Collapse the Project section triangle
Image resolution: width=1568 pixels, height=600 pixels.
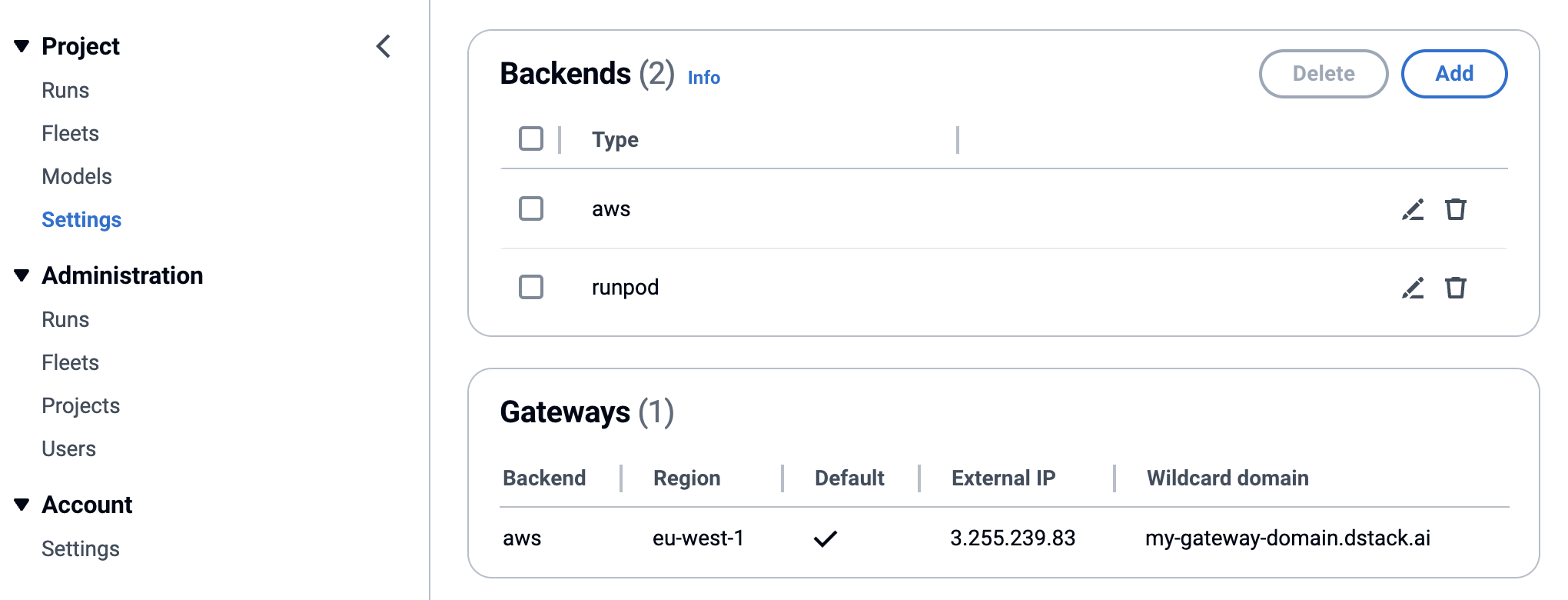(x=22, y=46)
